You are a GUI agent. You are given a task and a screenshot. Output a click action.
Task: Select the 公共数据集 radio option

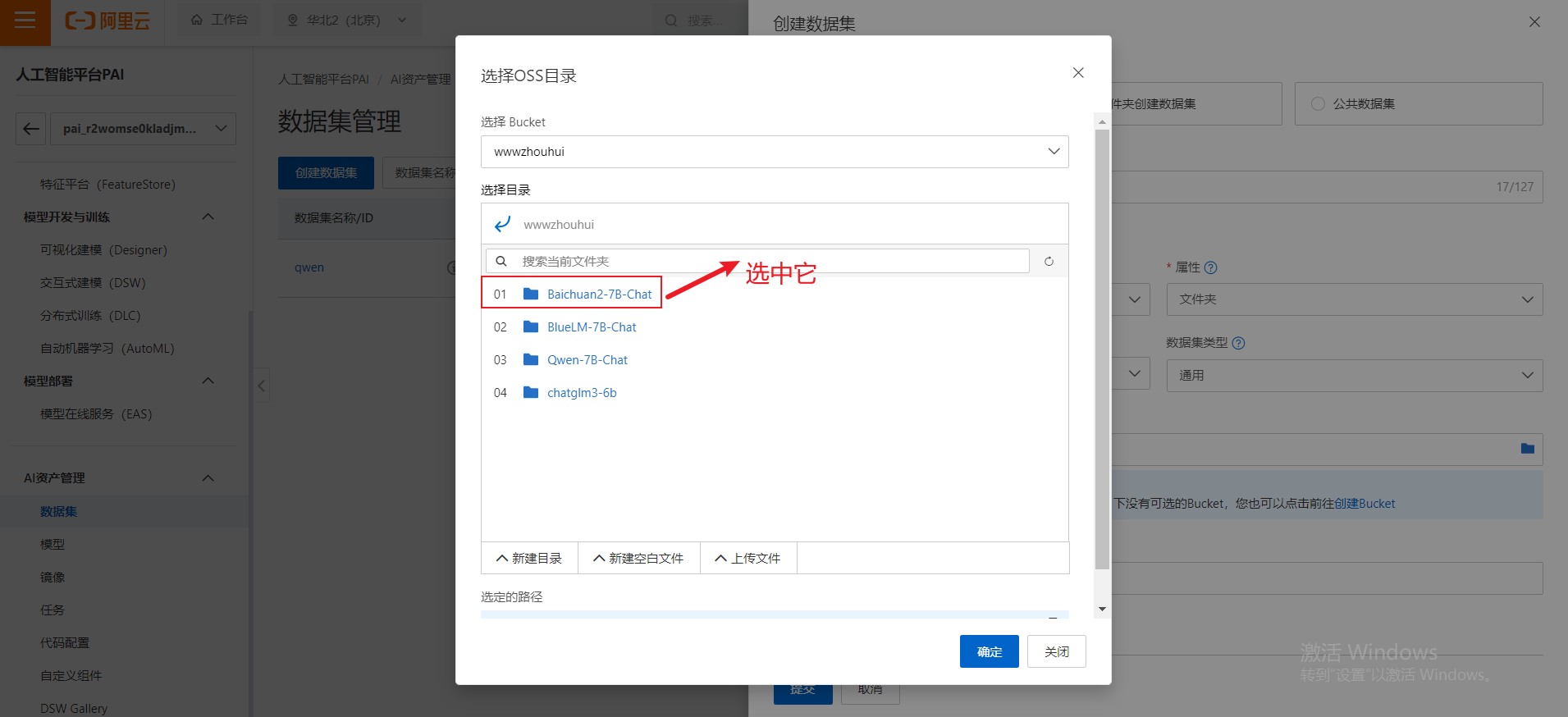1318,104
